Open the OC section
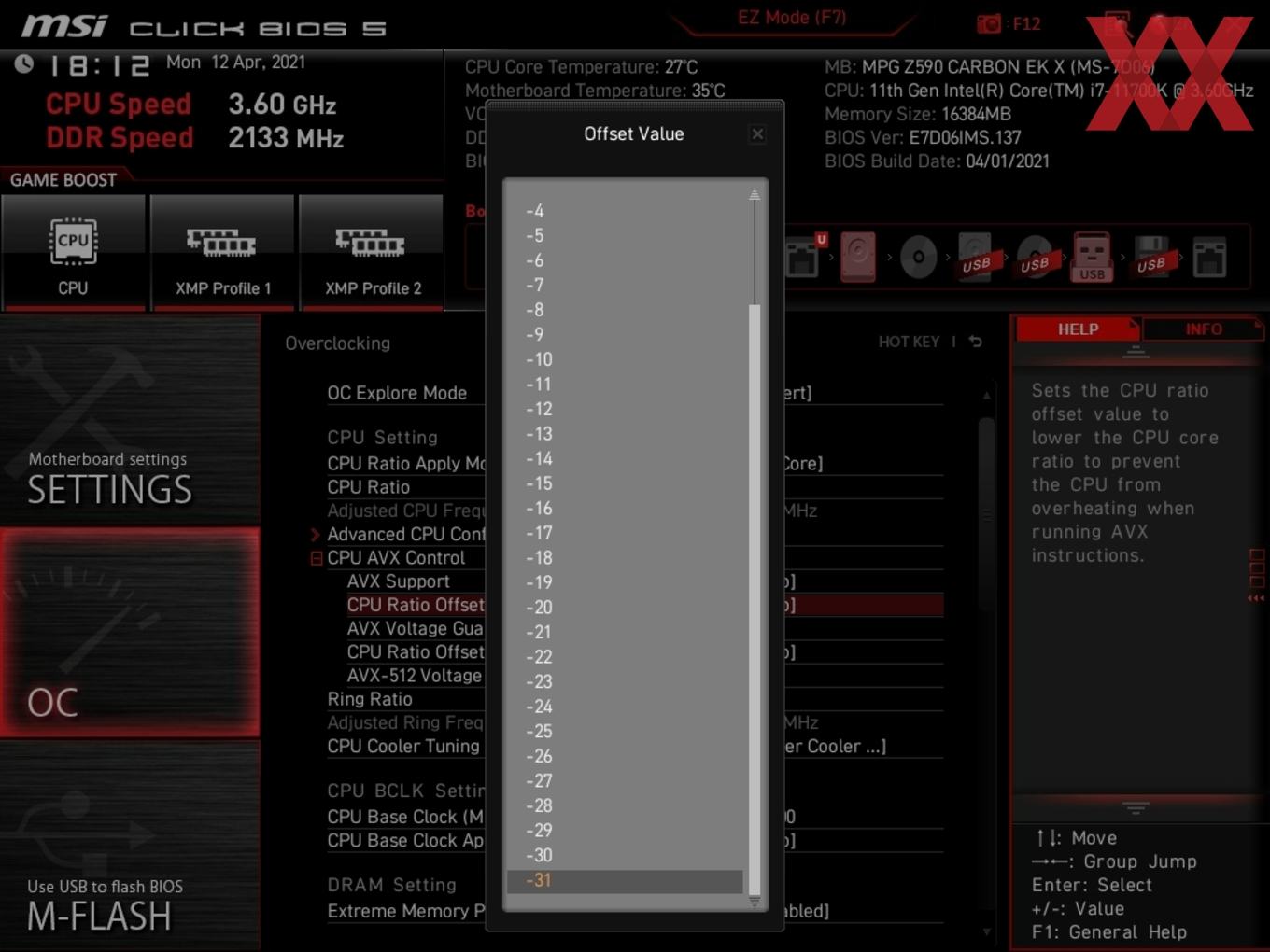Screen dimensions: 1270x952 pos(130,633)
